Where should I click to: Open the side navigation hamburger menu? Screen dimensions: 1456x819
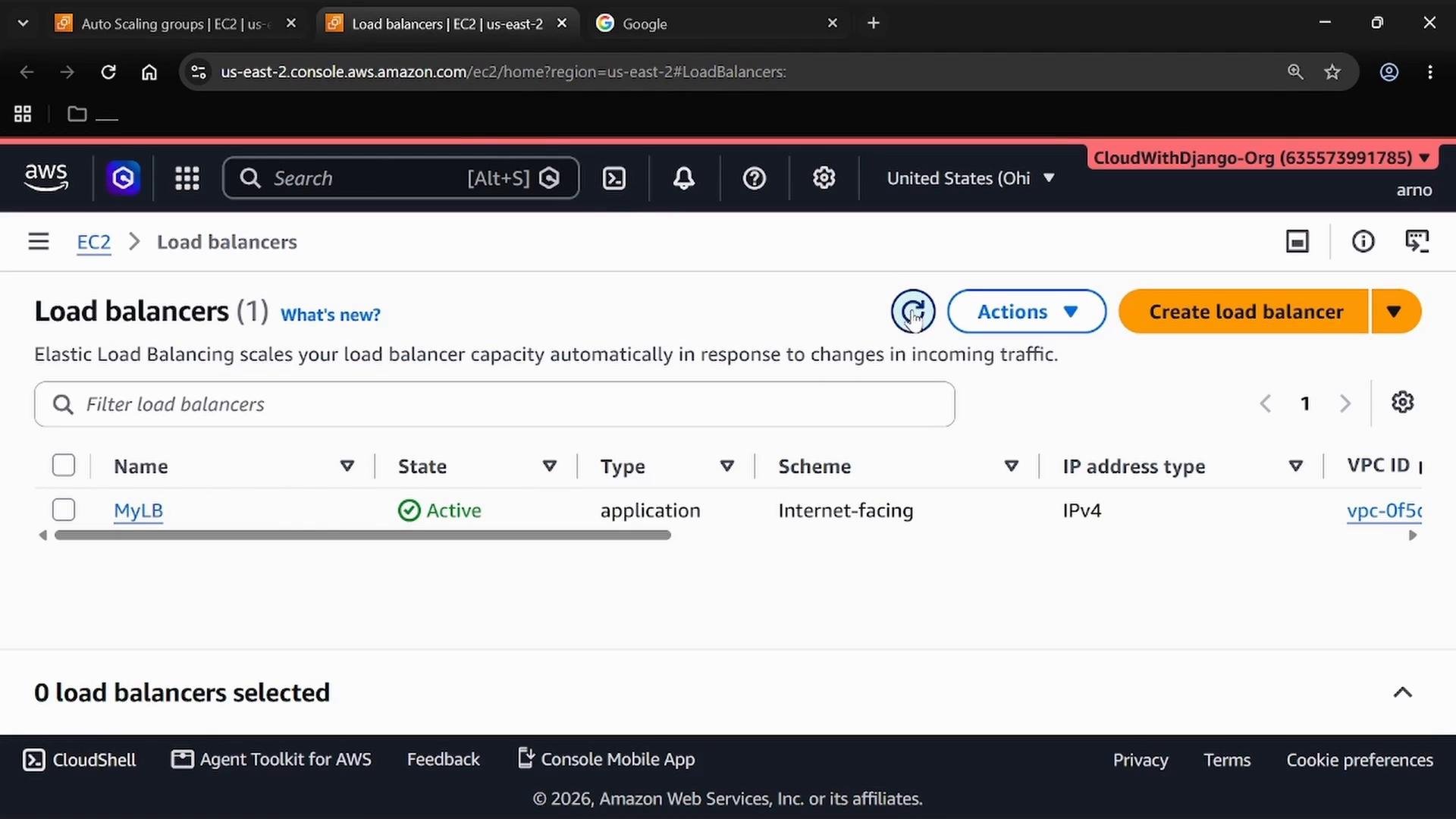point(39,242)
